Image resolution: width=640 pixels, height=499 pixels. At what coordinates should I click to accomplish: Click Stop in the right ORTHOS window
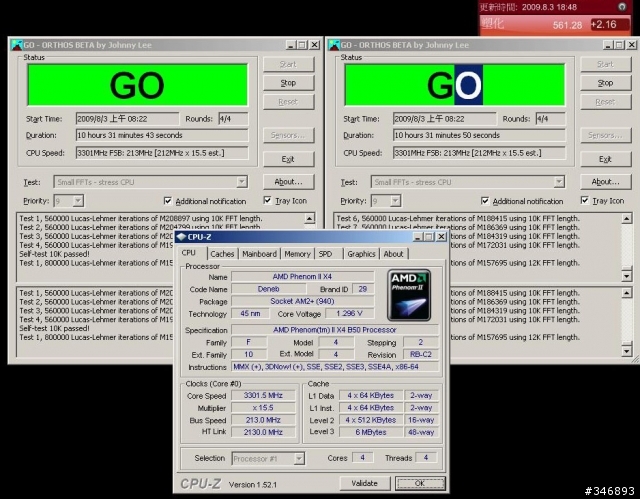pyautogui.click(x=606, y=83)
